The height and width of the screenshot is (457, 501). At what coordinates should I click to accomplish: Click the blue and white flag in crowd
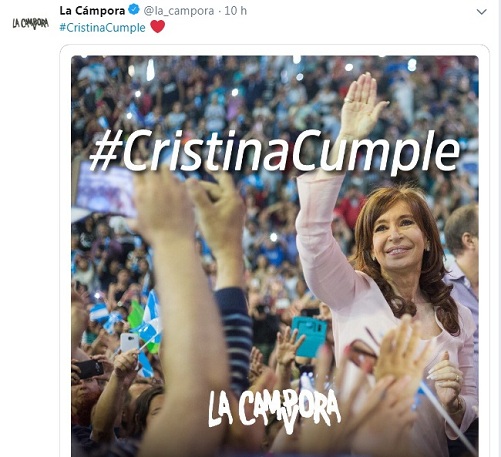(x=150, y=322)
